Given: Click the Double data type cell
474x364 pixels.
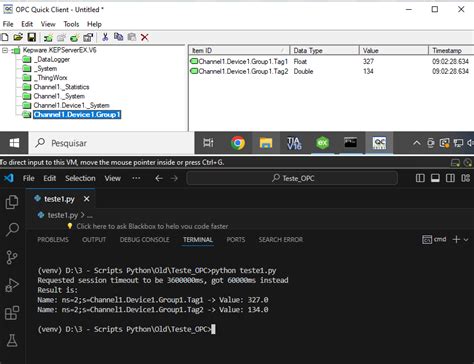Looking at the screenshot, I should click(303, 71).
